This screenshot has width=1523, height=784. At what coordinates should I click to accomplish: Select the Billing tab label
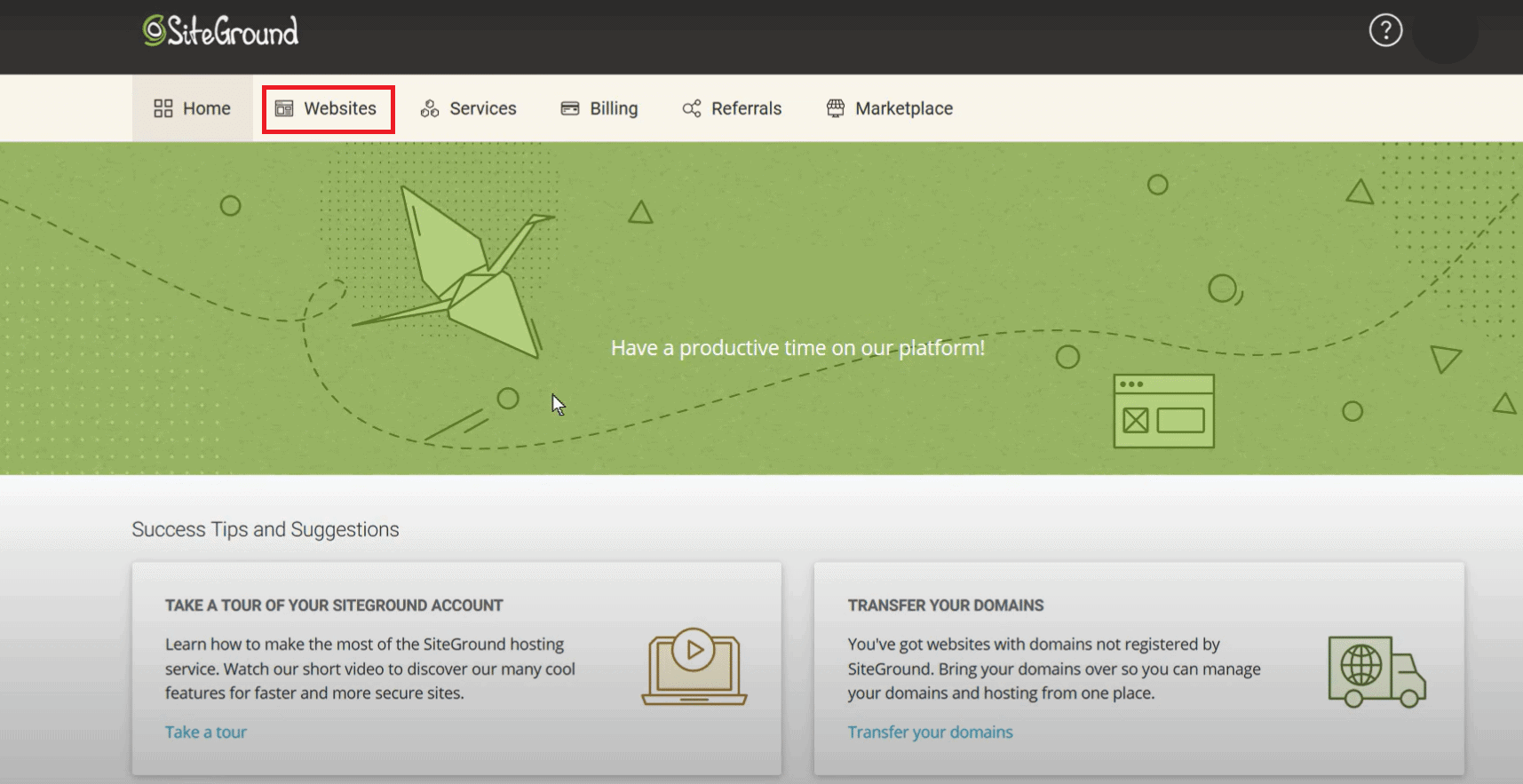[x=614, y=108]
